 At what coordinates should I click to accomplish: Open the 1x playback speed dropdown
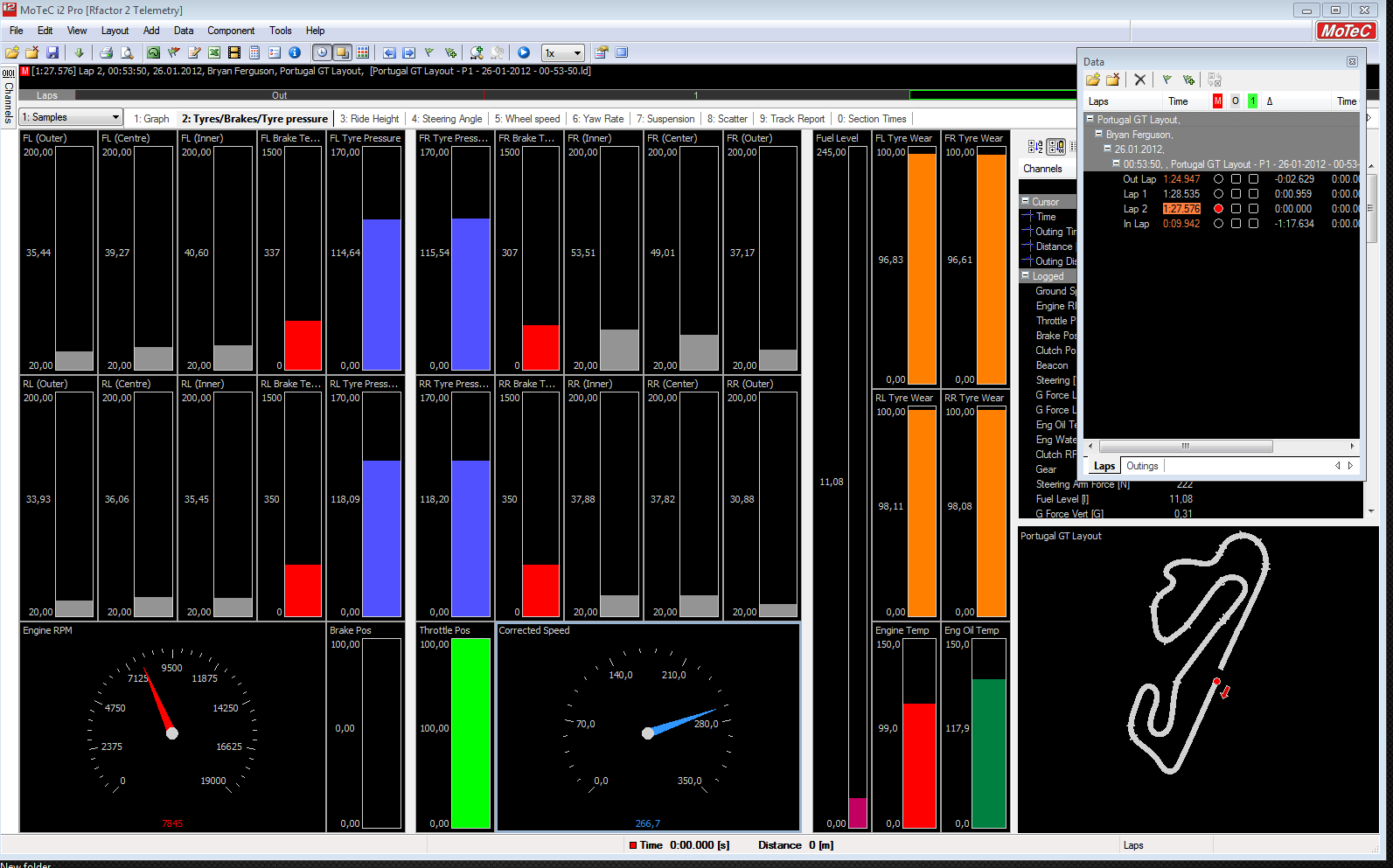click(562, 52)
